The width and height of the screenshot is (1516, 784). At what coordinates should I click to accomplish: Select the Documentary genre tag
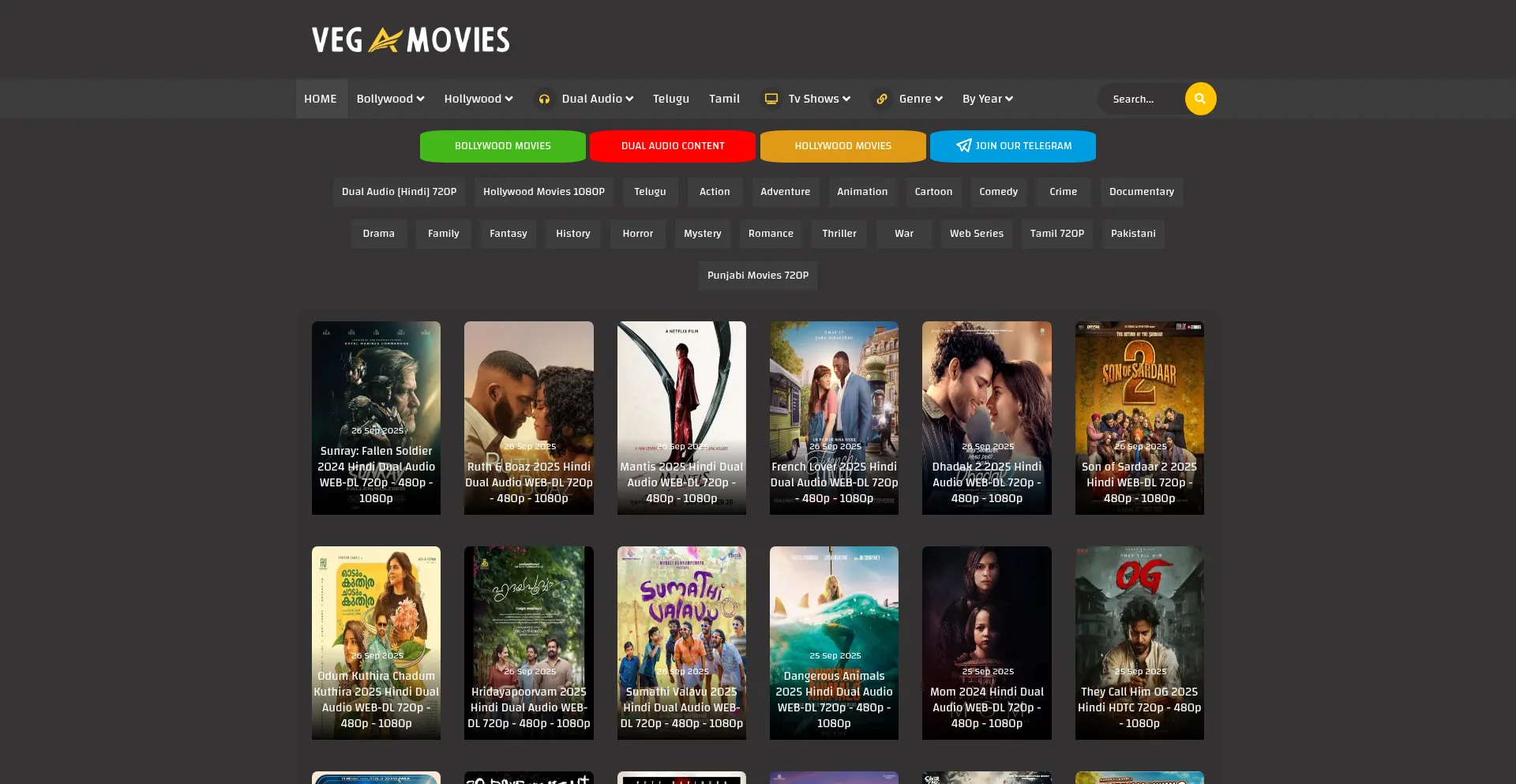click(x=1142, y=192)
